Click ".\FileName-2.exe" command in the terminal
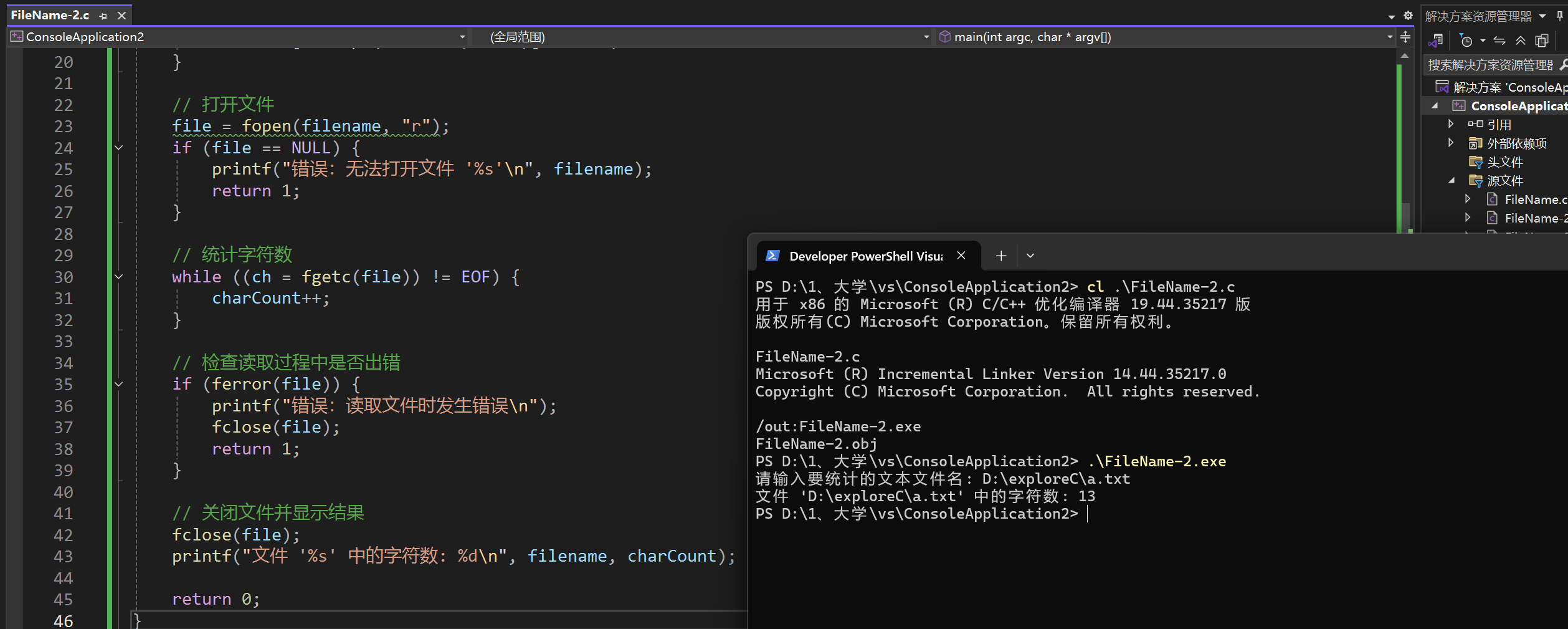Viewport: 1568px width, 629px height. (x=1157, y=461)
